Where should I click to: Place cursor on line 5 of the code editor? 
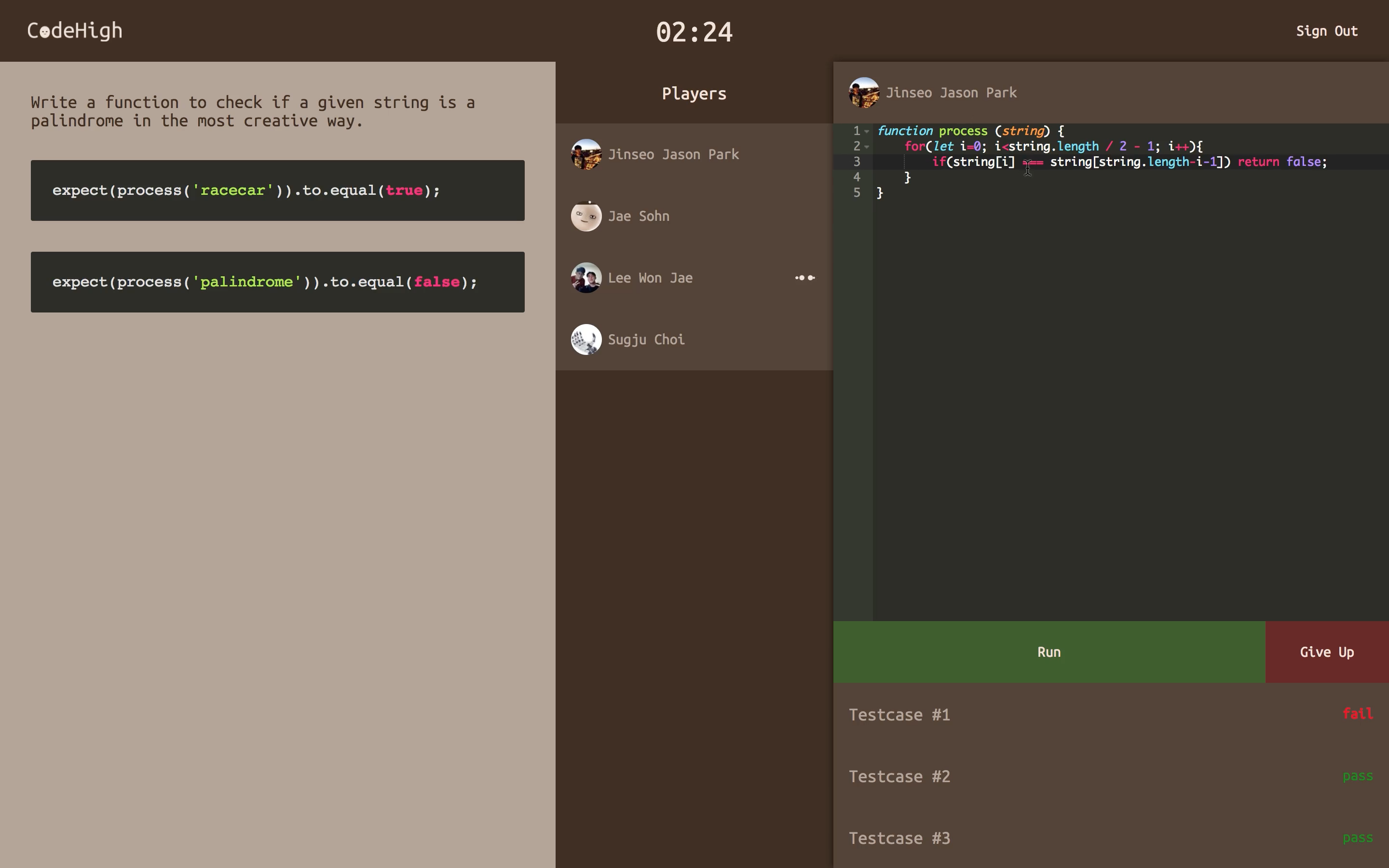point(976,193)
